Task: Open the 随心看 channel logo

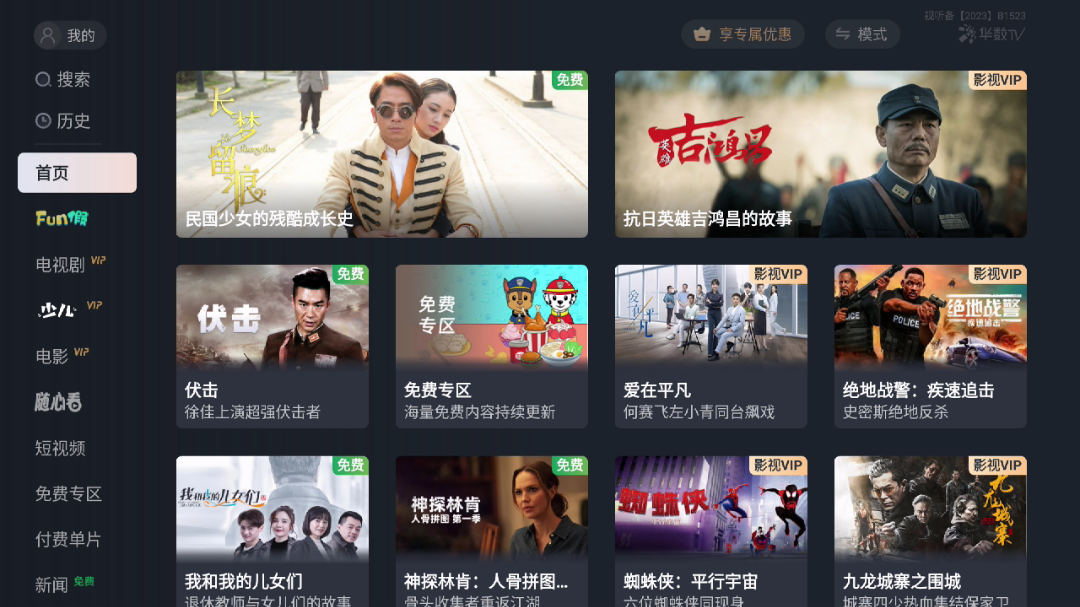Action: coord(59,402)
